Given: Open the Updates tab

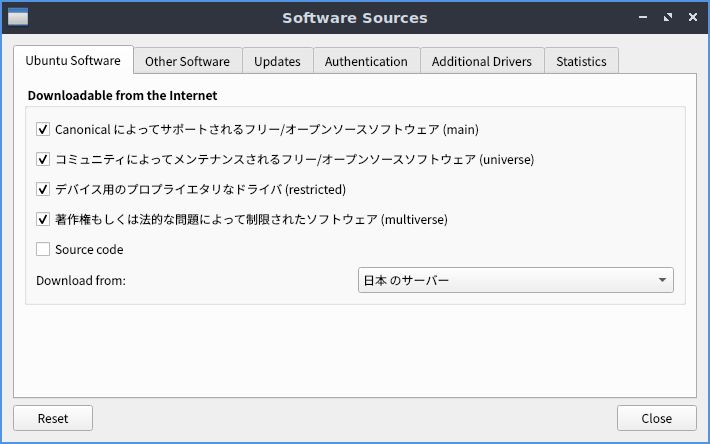Looking at the screenshot, I should coord(277,61).
